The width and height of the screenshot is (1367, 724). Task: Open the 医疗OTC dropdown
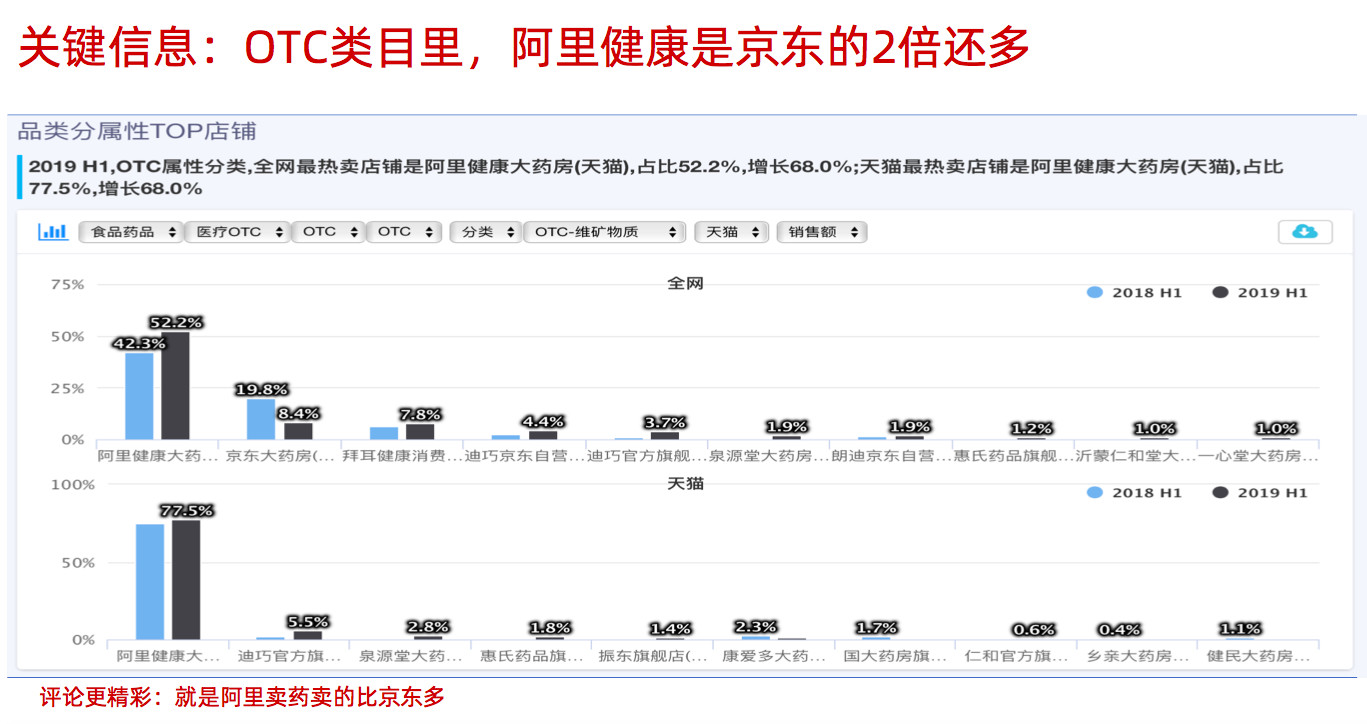(x=238, y=232)
